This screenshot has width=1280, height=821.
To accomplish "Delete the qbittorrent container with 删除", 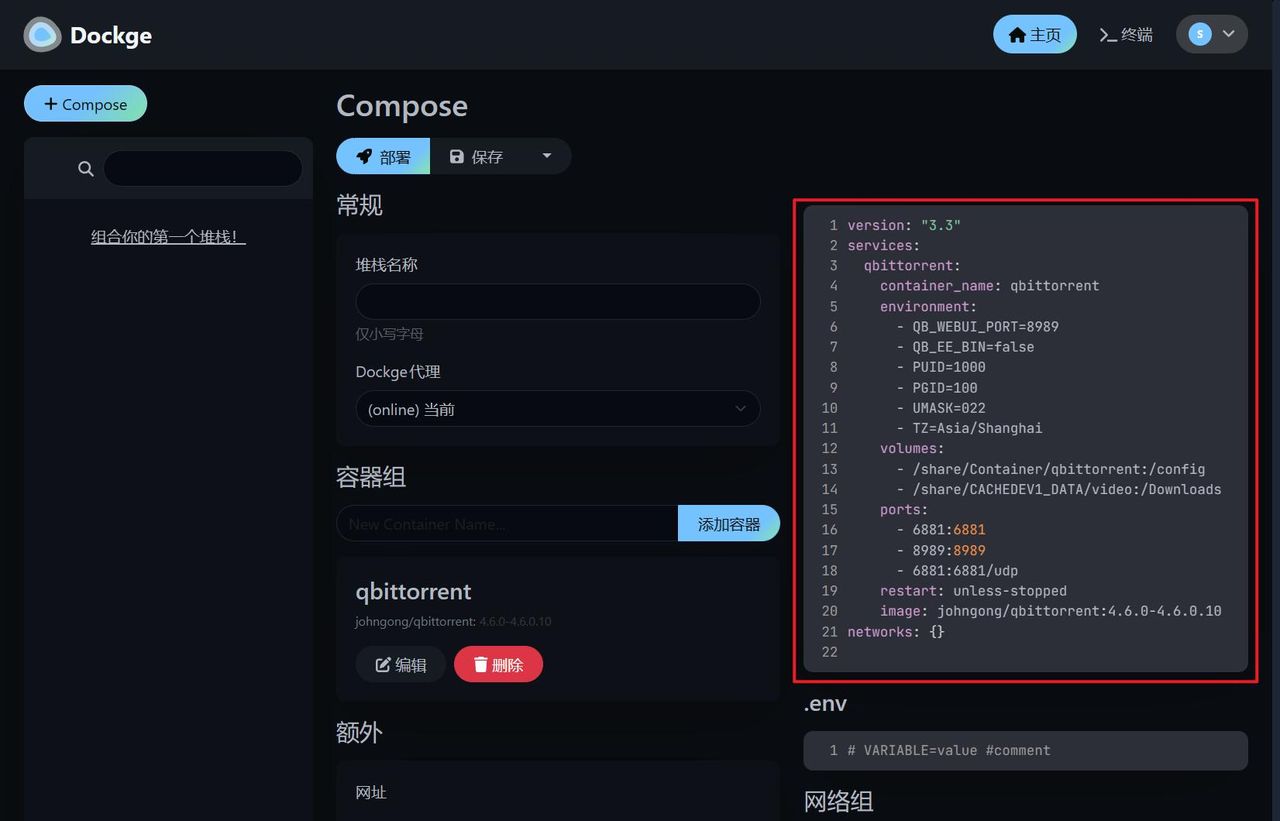I will pos(498,664).
